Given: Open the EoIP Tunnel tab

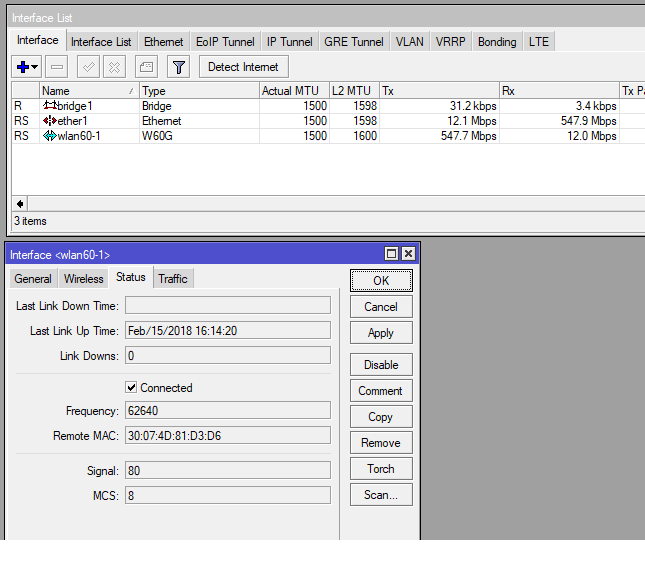Looking at the screenshot, I should point(225,42).
